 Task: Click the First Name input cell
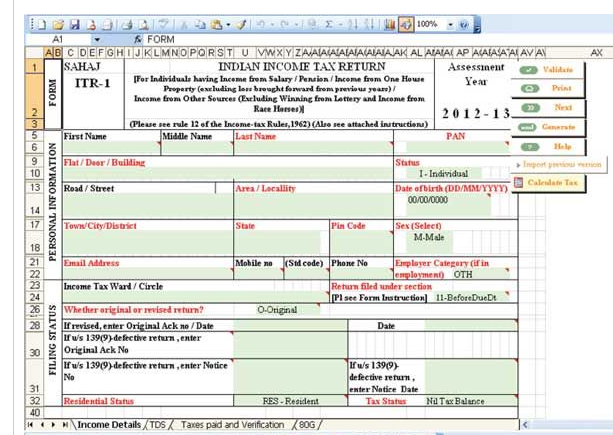[111, 148]
